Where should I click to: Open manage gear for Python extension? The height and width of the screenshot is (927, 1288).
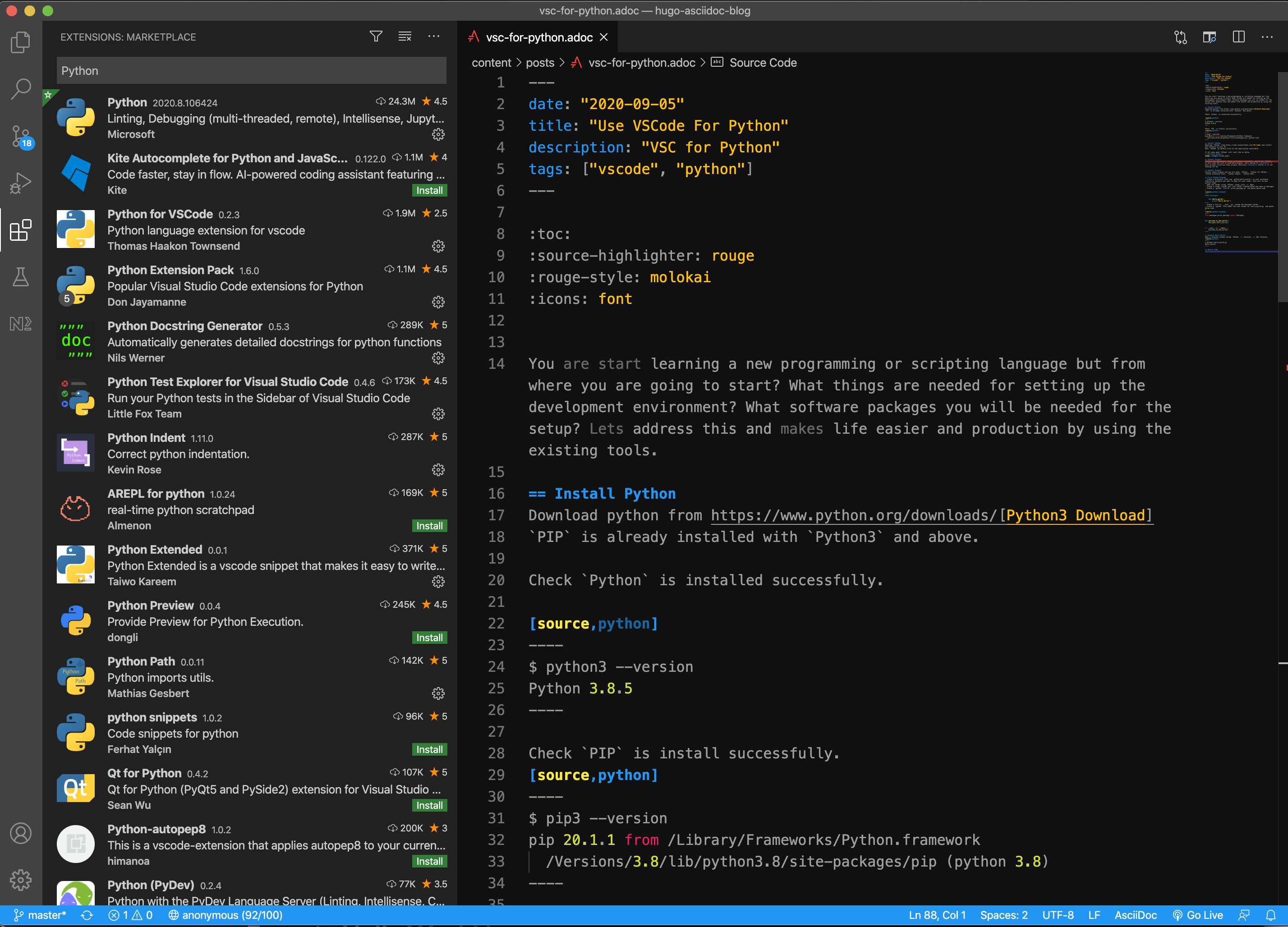(438, 134)
